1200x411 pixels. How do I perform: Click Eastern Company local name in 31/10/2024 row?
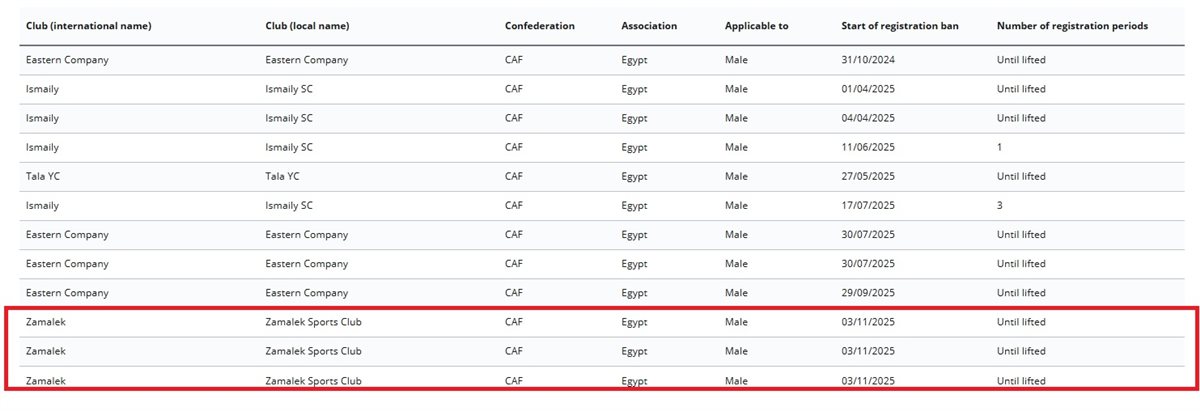point(307,60)
